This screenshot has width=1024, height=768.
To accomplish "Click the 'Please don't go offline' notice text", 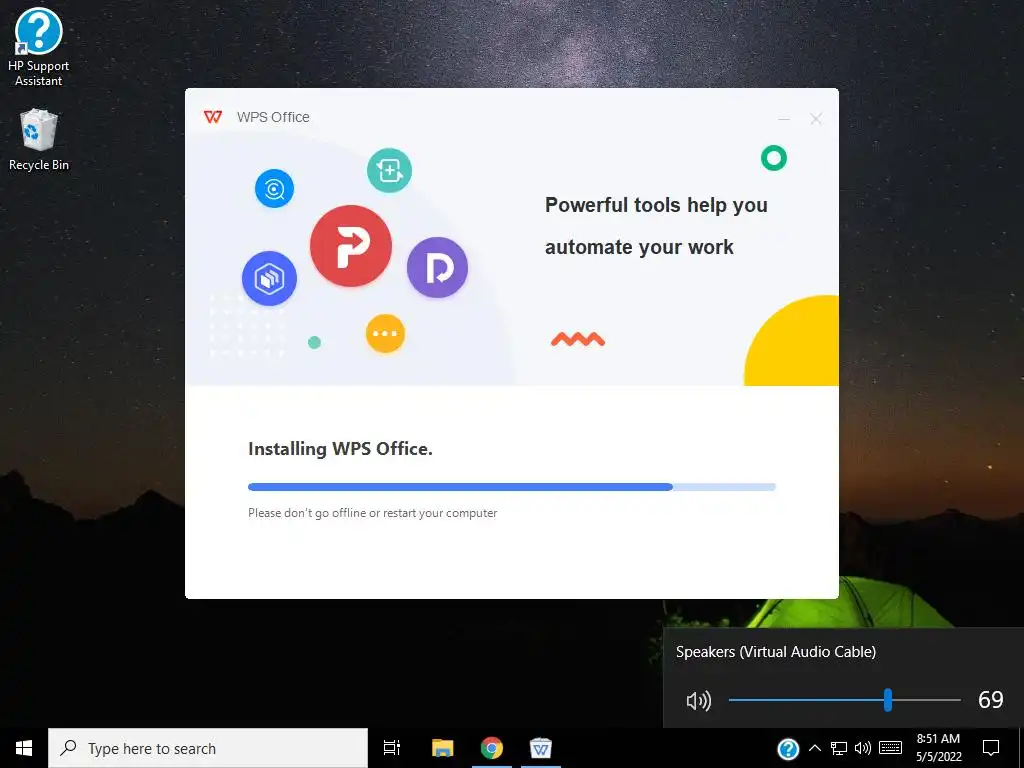I will point(372,513).
